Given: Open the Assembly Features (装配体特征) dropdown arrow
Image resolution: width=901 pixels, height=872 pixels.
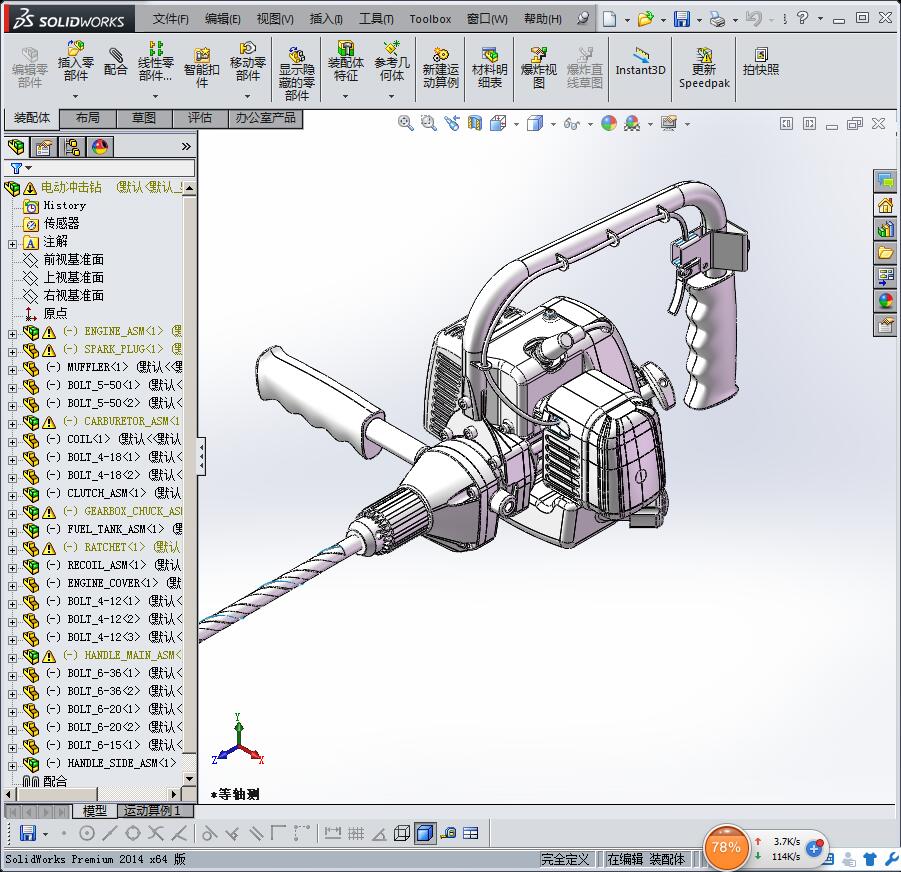Looking at the screenshot, I should point(345,97).
